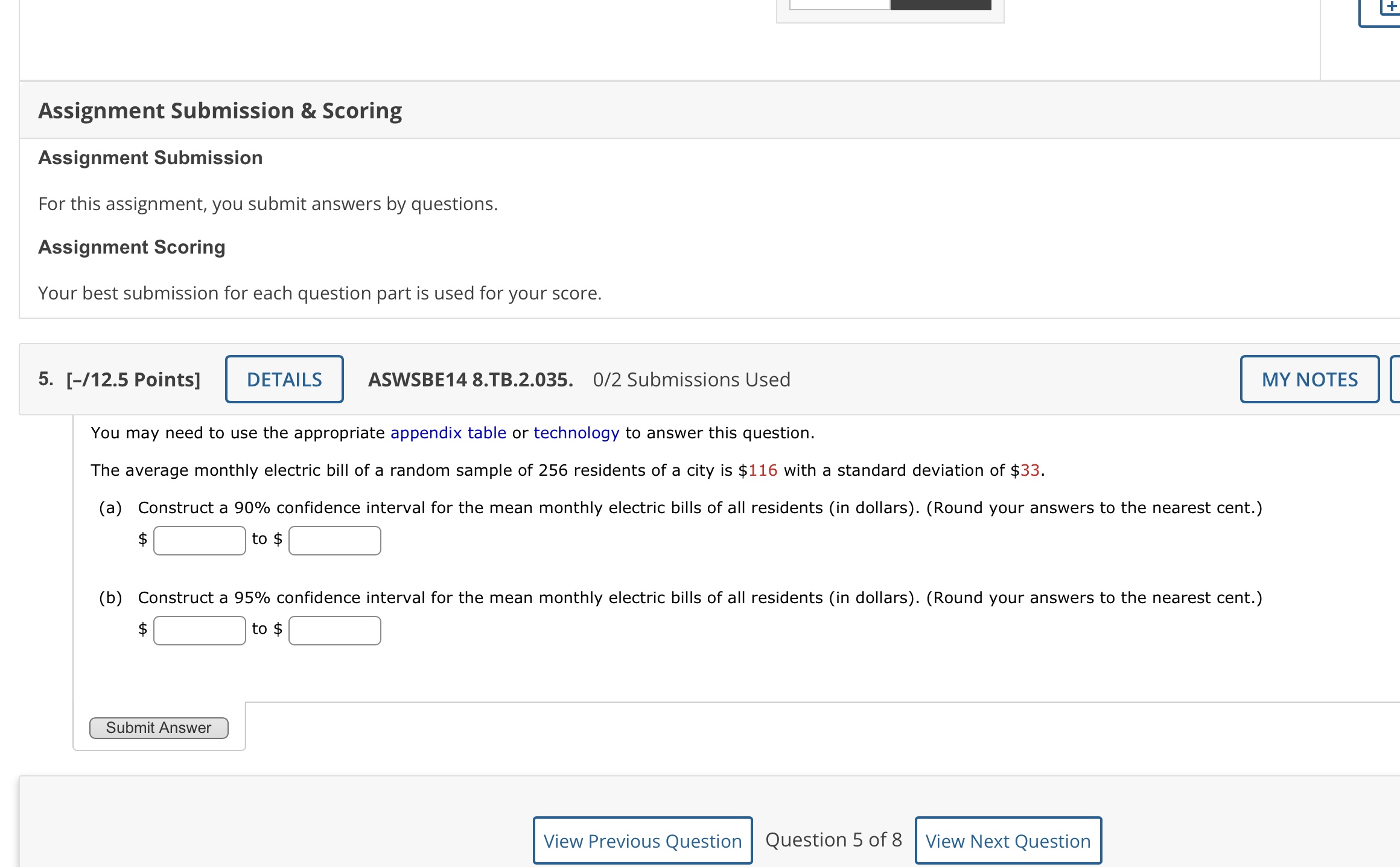Click the 5. [–/12.5 Points] label

point(119,379)
